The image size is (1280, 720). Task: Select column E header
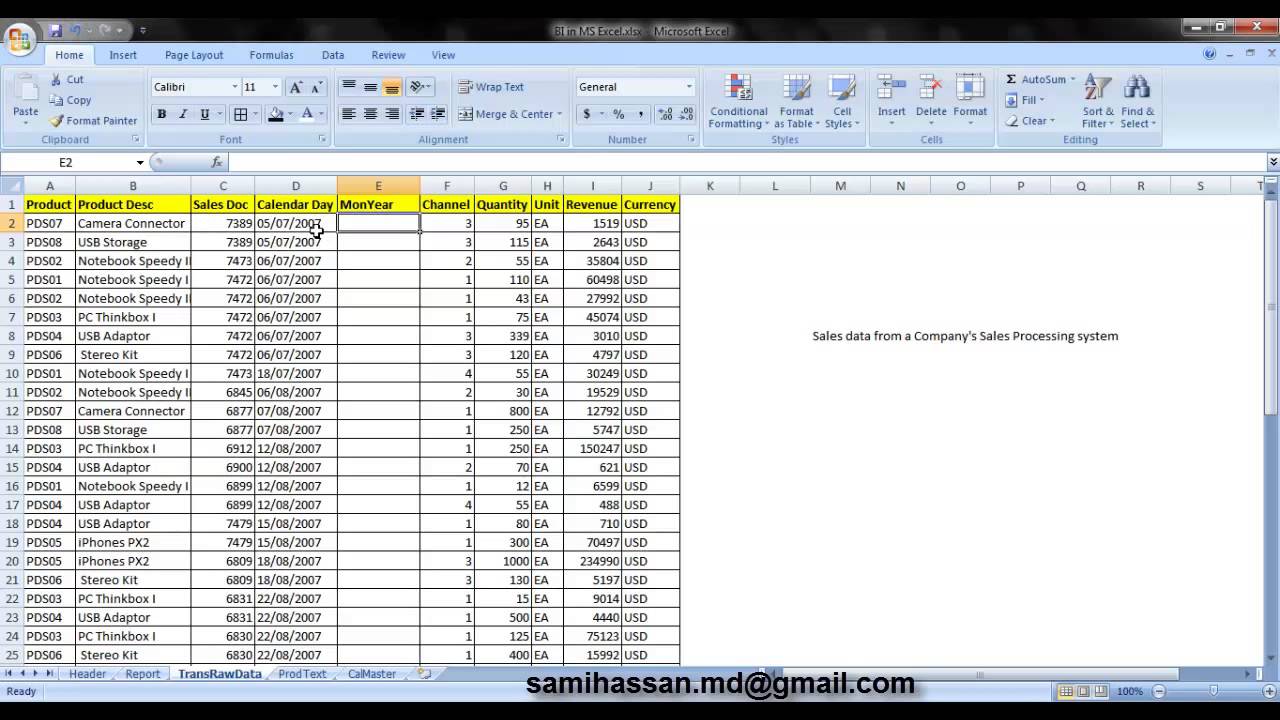378,186
